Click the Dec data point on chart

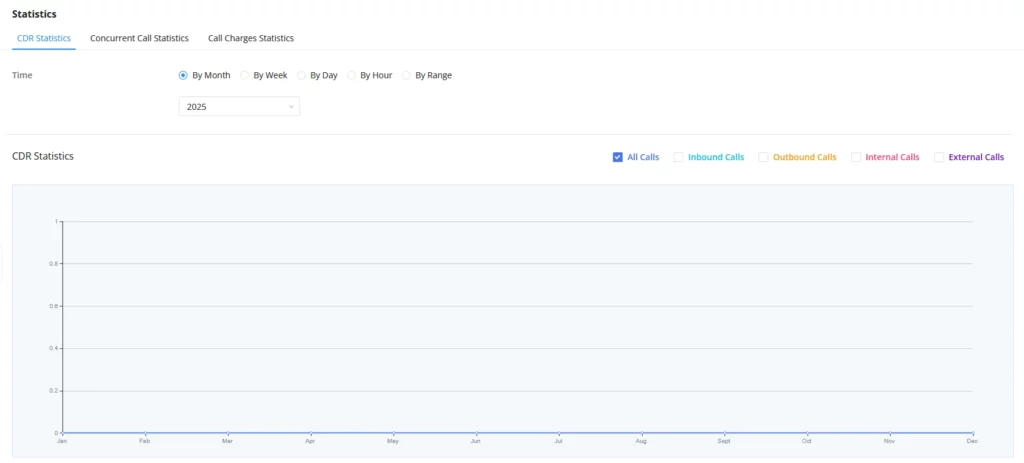pos(973,432)
